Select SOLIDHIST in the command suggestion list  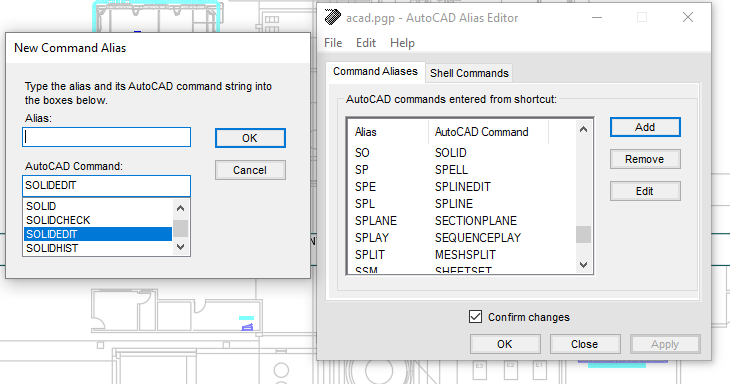pyautogui.click(x=98, y=248)
